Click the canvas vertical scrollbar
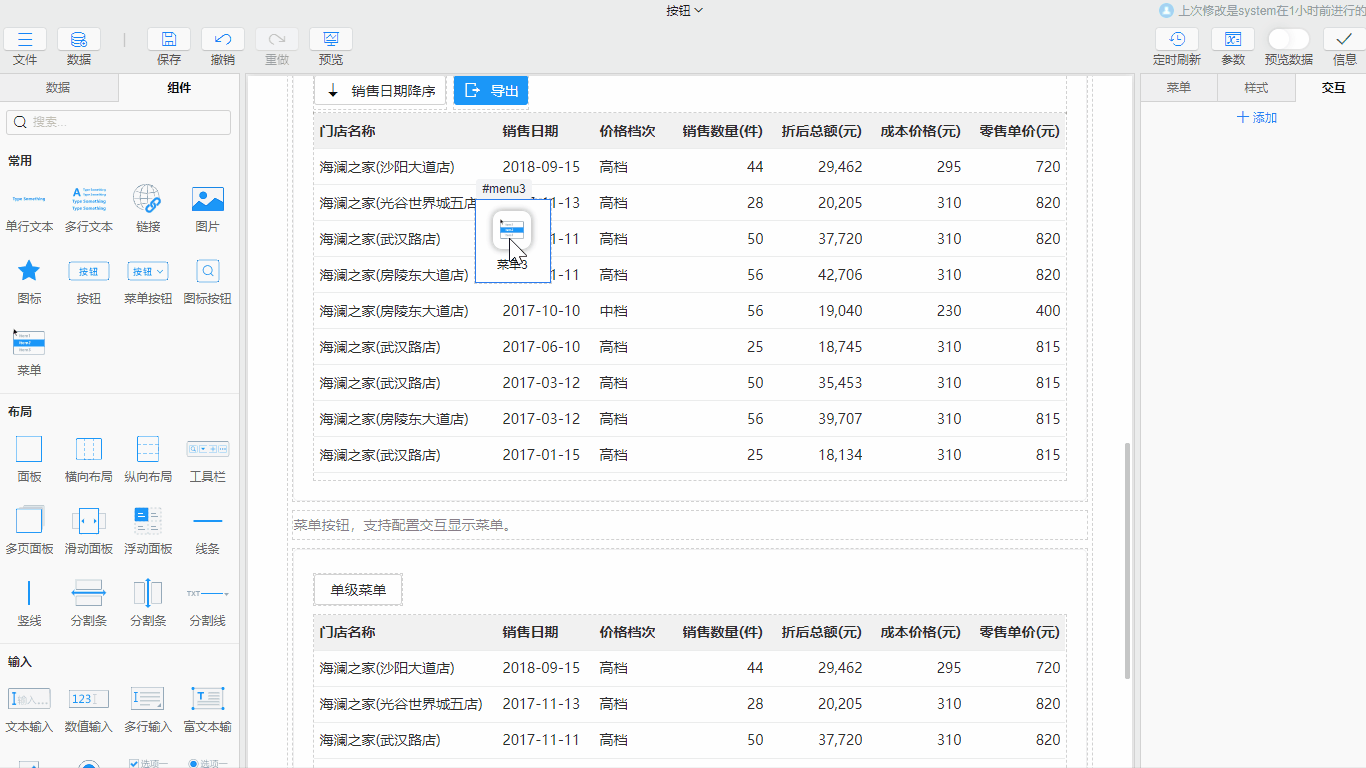 tap(1126, 560)
